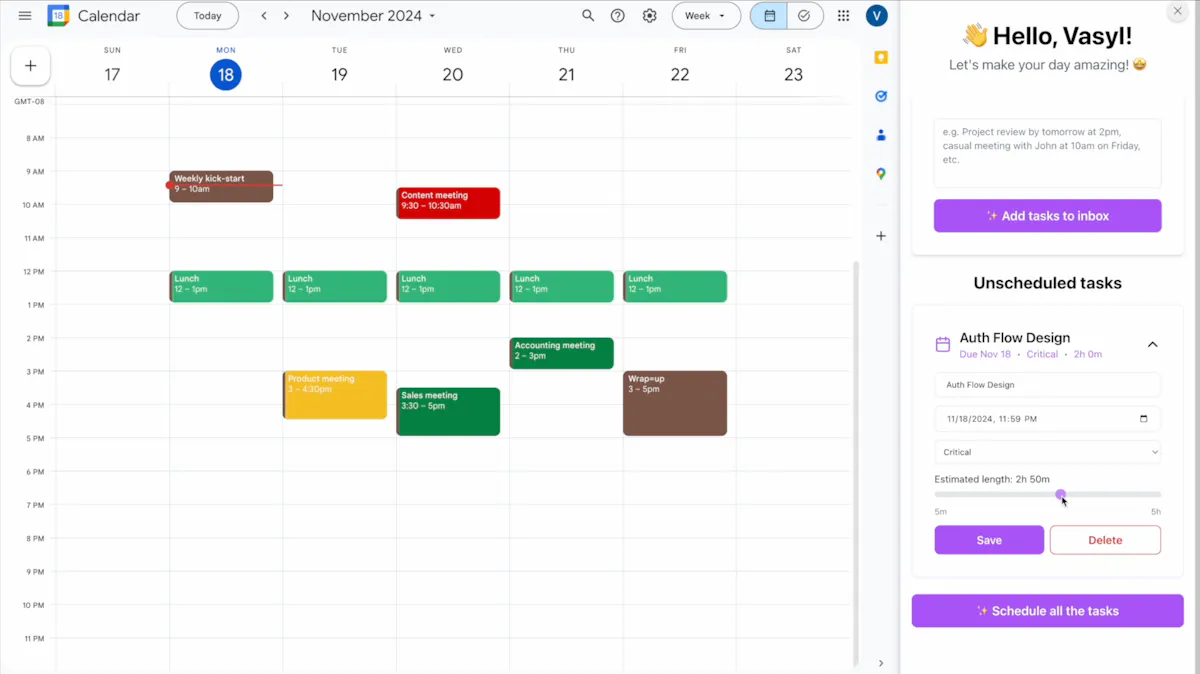Click Schedule all the tasks
This screenshot has width=1200, height=674.
coord(1047,611)
